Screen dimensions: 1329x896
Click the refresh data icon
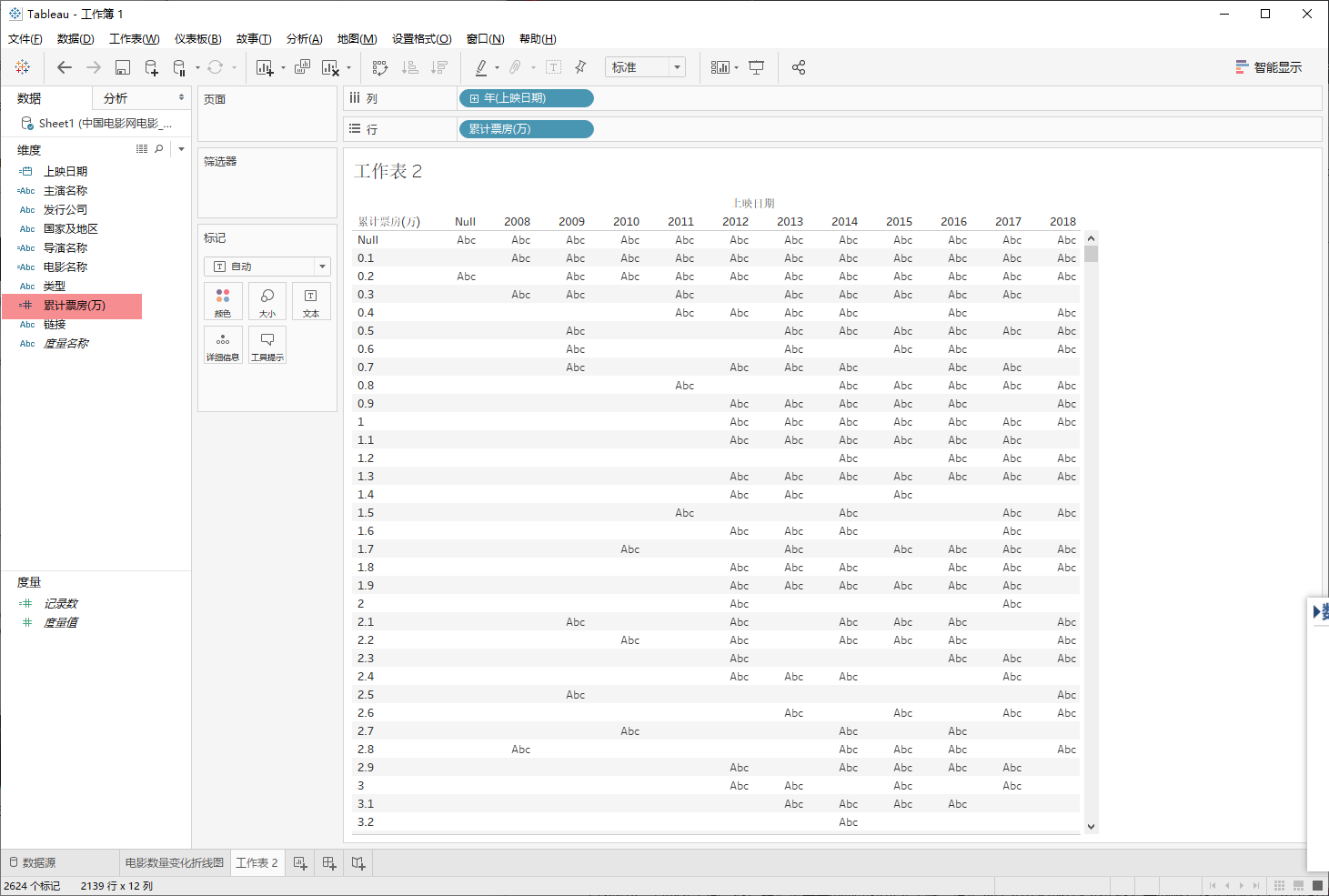pos(216,67)
